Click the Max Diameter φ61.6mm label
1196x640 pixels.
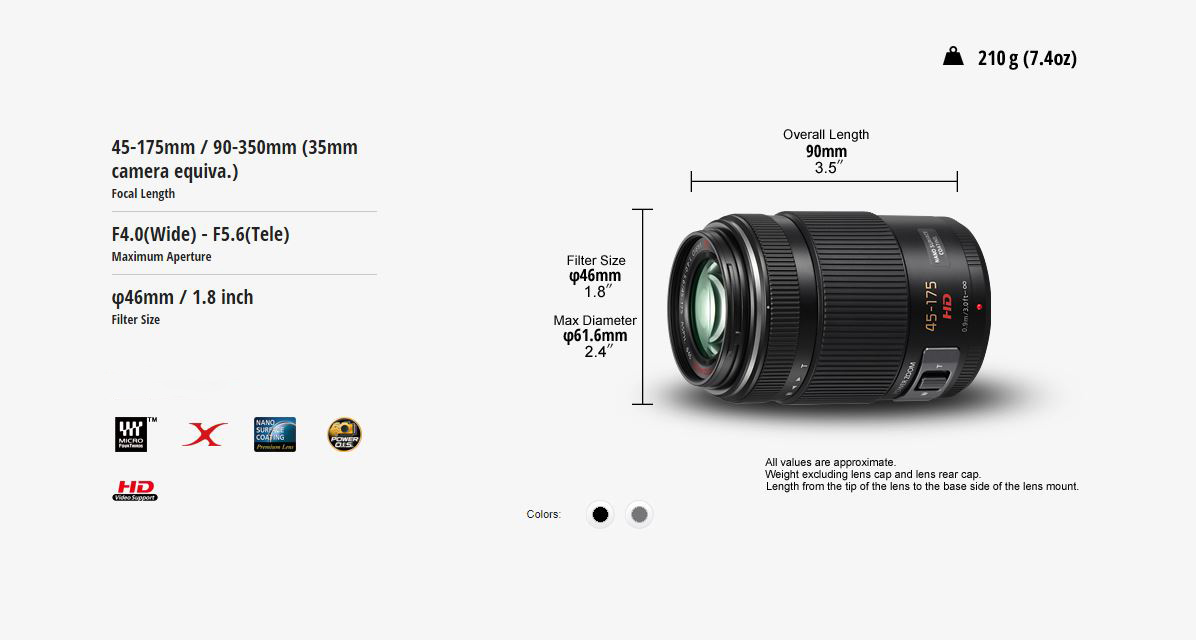(595, 336)
